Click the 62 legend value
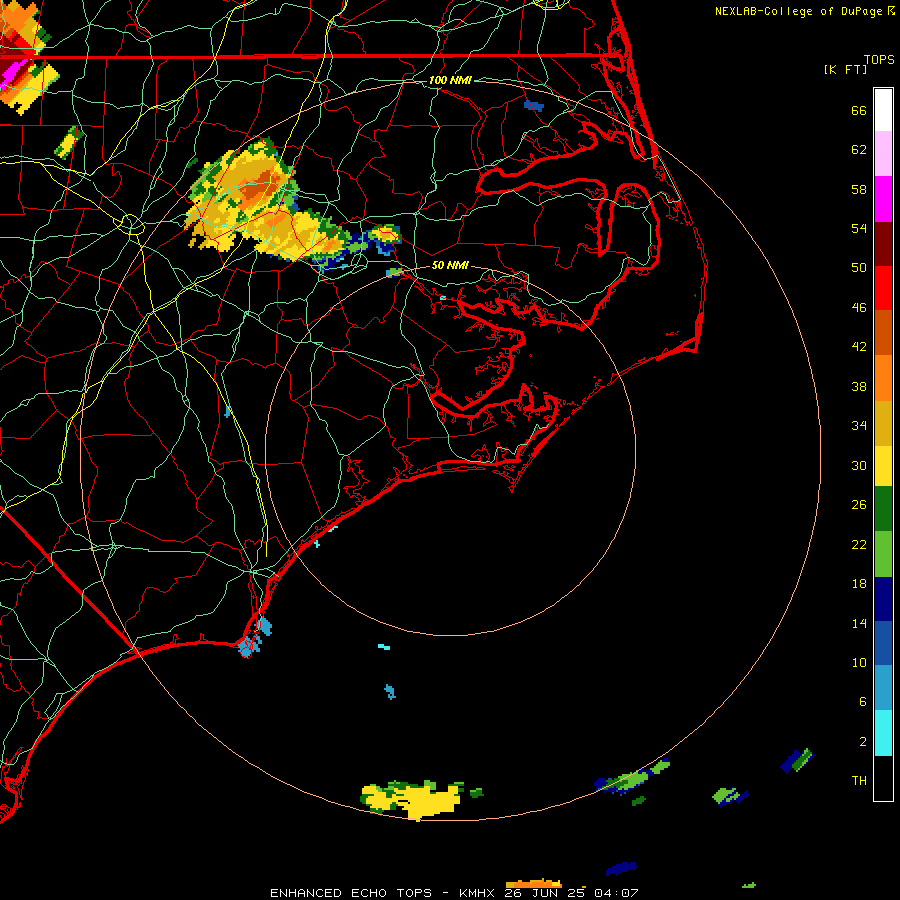 tap(859, 150)
